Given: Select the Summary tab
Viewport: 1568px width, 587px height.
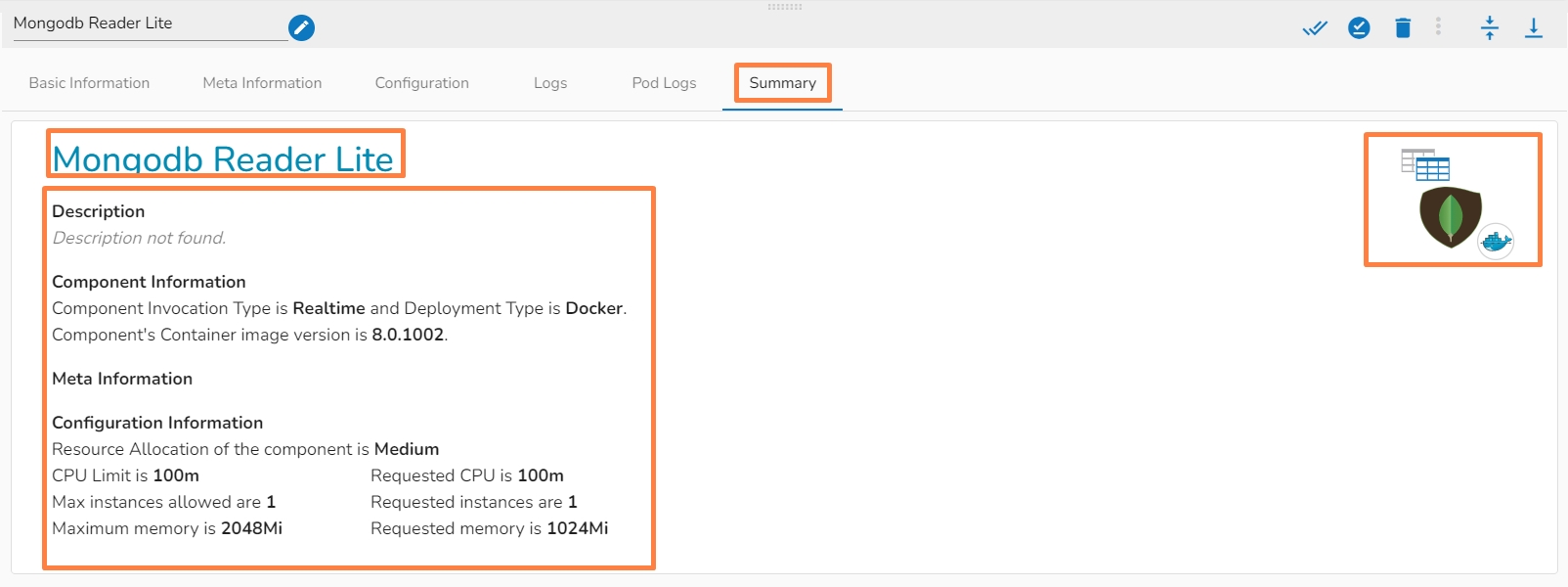Looking at the screenshot, I should (x=782, y=83).
